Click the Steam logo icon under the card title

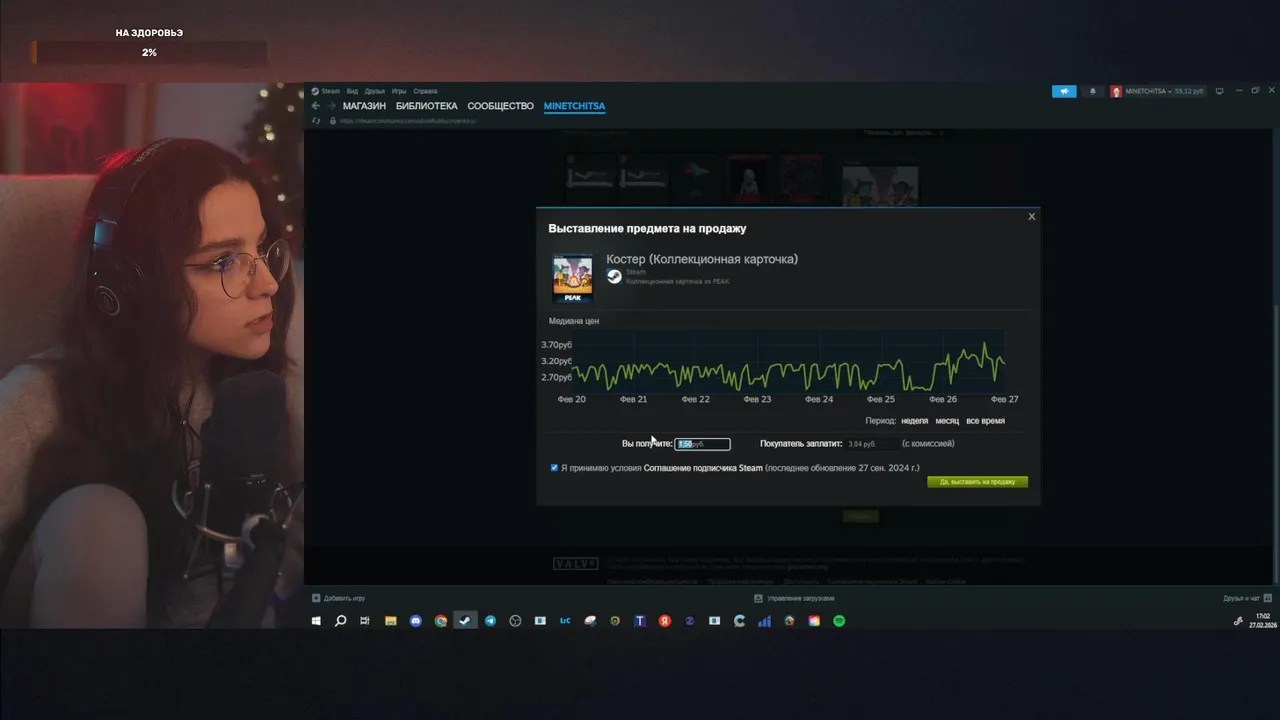coord(614,277)
